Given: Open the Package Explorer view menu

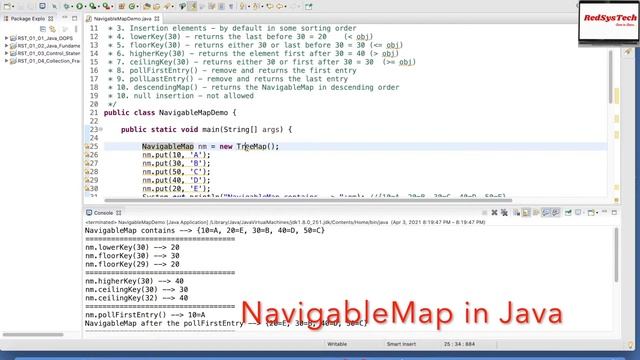Looking at the screenshot, I should [x=76, y=29].
